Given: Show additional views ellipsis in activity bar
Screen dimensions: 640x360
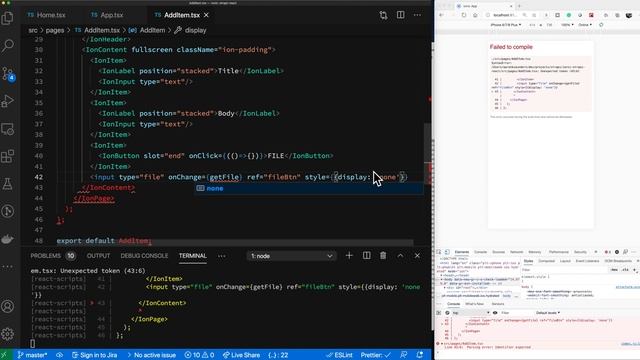Looking at the screenshot, I should pos(8,267).
